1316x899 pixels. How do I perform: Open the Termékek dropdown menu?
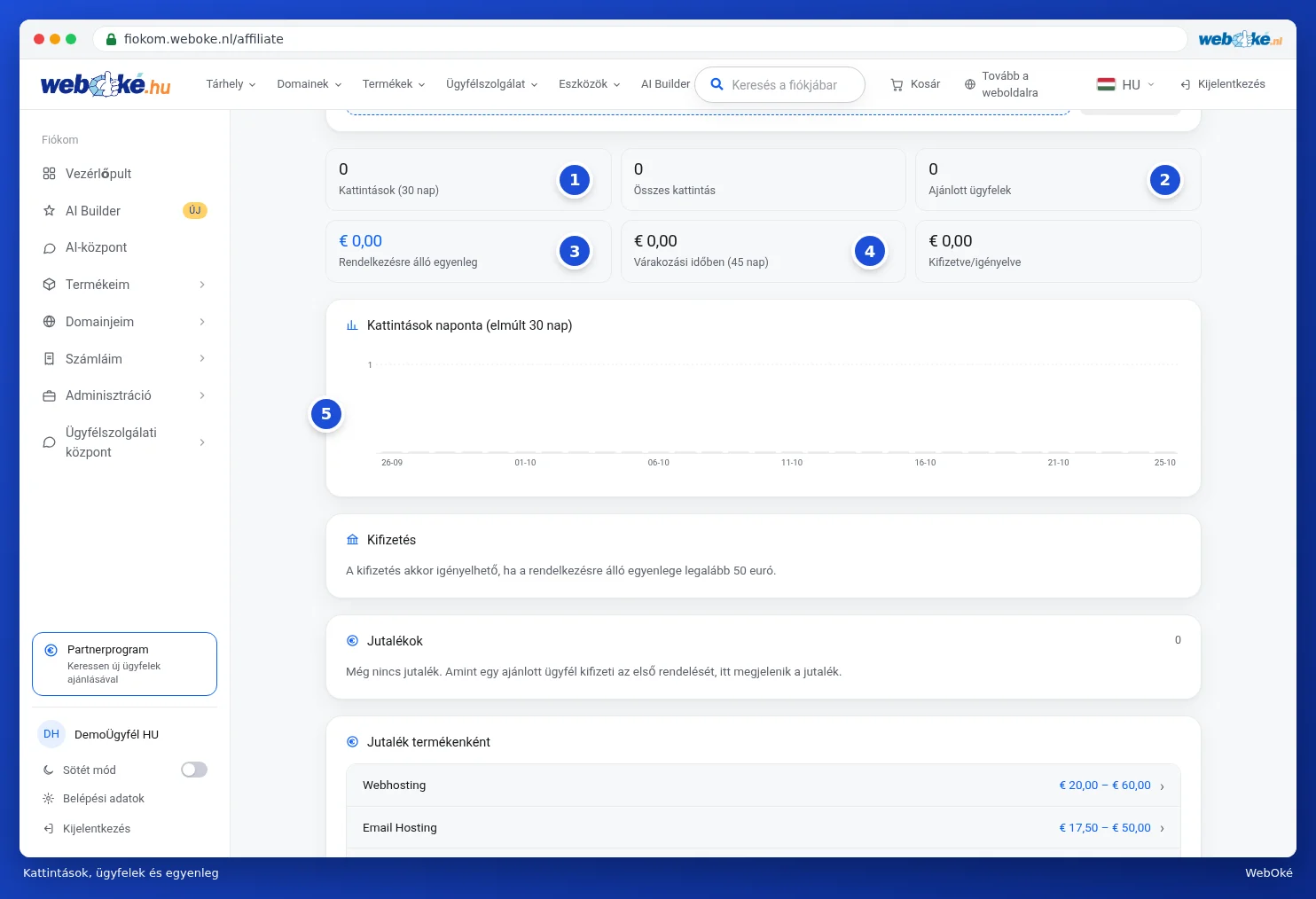click(x=394, y=84)
